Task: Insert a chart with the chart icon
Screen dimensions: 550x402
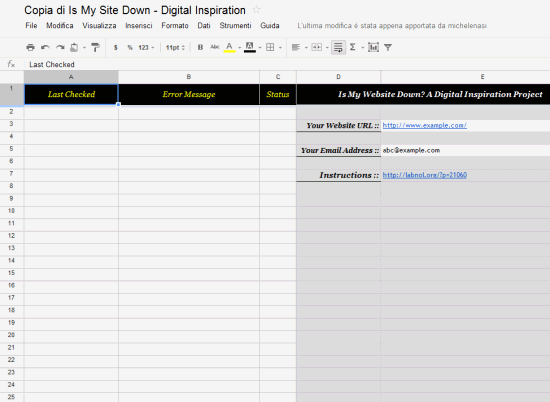Action: (x=374, y=47)
